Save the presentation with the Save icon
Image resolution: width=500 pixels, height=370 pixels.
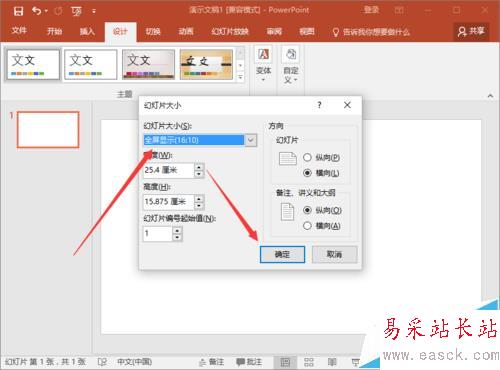(18, 11)
